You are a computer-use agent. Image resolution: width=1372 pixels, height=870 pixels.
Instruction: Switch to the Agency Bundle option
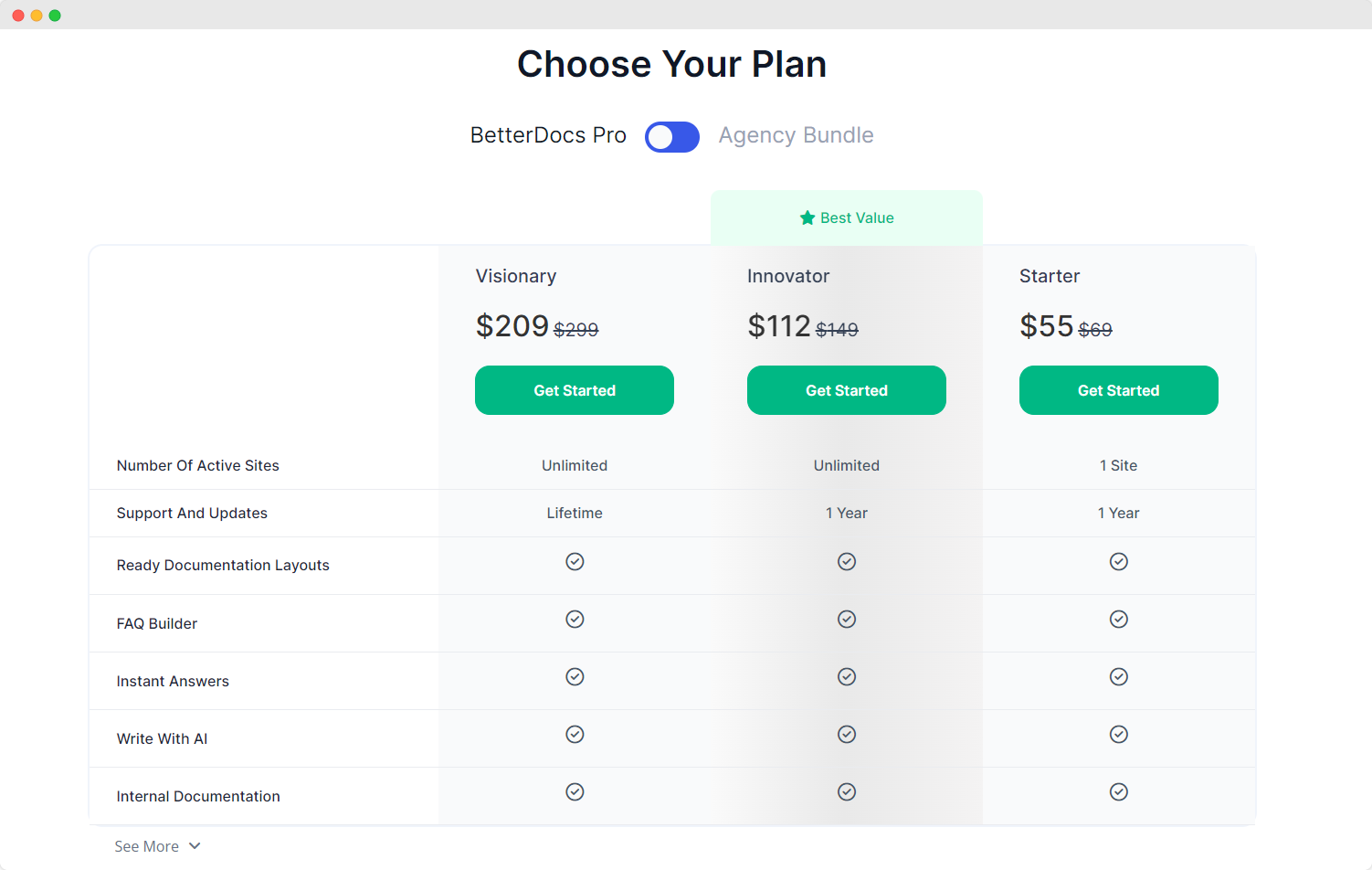click(x=796, y=134)
